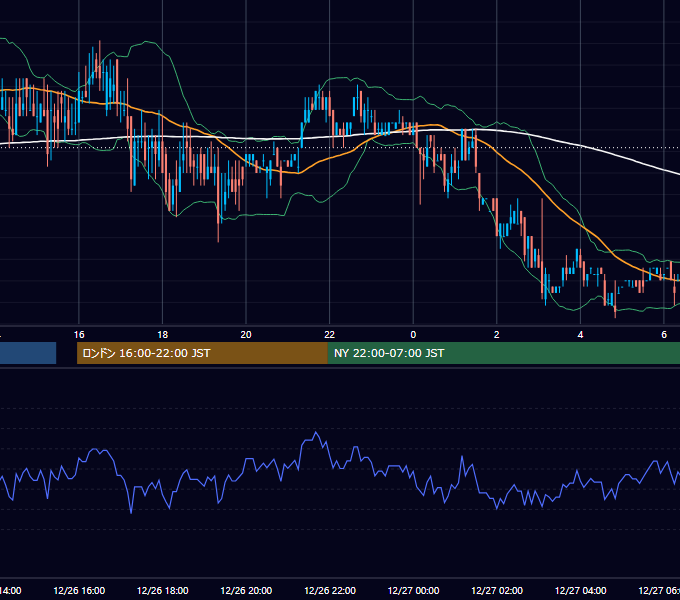Viewport: 680px width, 600px height.
Task: Click the '6' hour label on price chart axis
Action: (x=664, y=334)
